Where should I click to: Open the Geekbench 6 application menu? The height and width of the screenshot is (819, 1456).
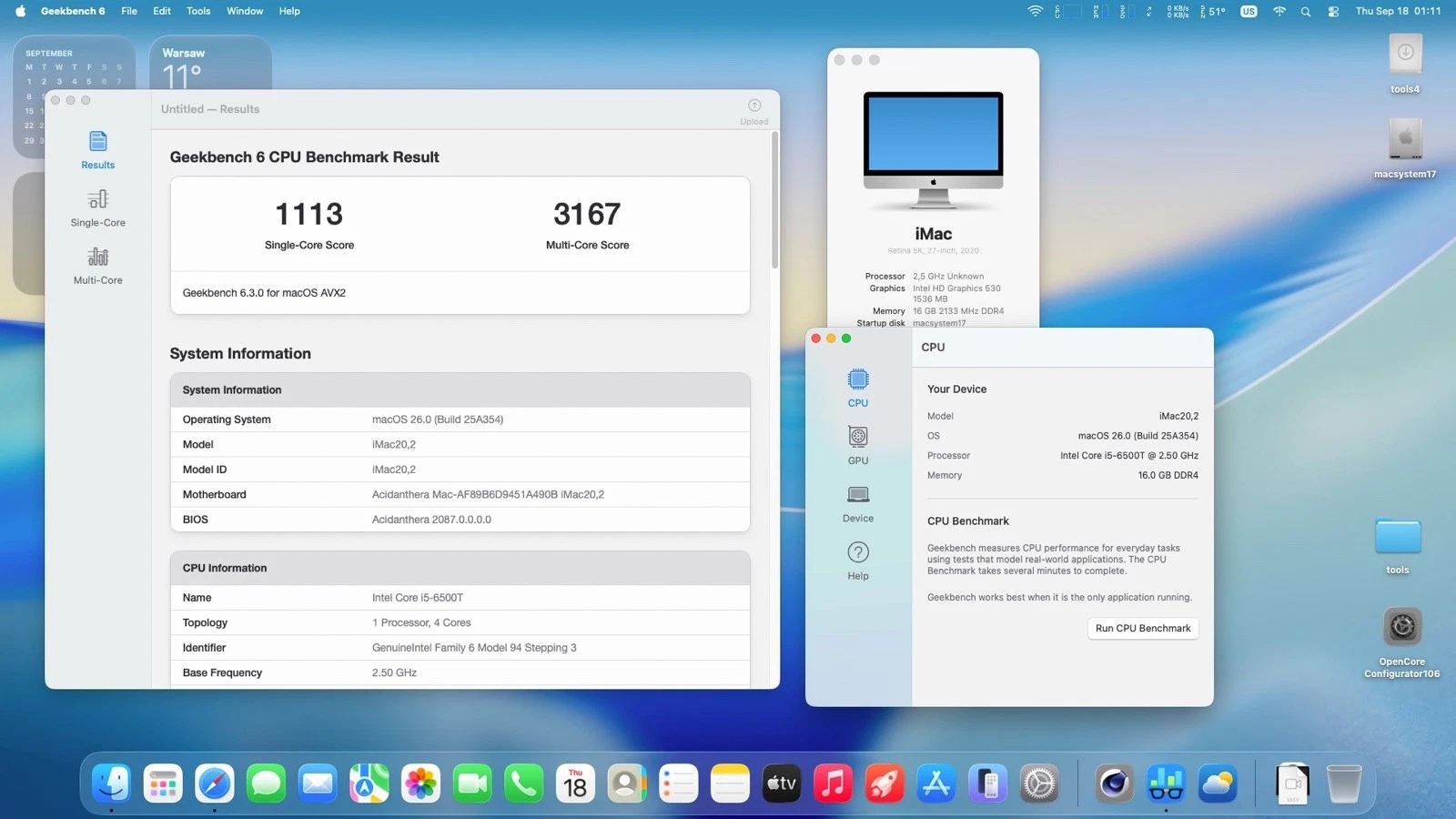[73, 11]
